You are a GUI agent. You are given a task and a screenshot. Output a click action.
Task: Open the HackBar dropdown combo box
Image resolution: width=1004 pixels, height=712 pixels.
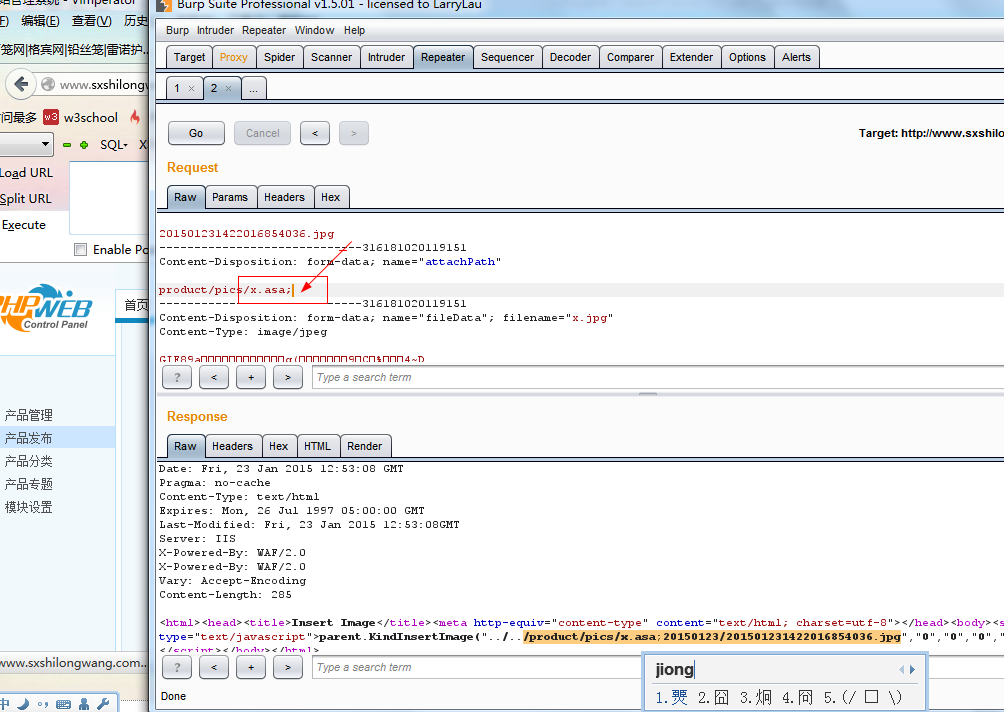coord(27,144)
